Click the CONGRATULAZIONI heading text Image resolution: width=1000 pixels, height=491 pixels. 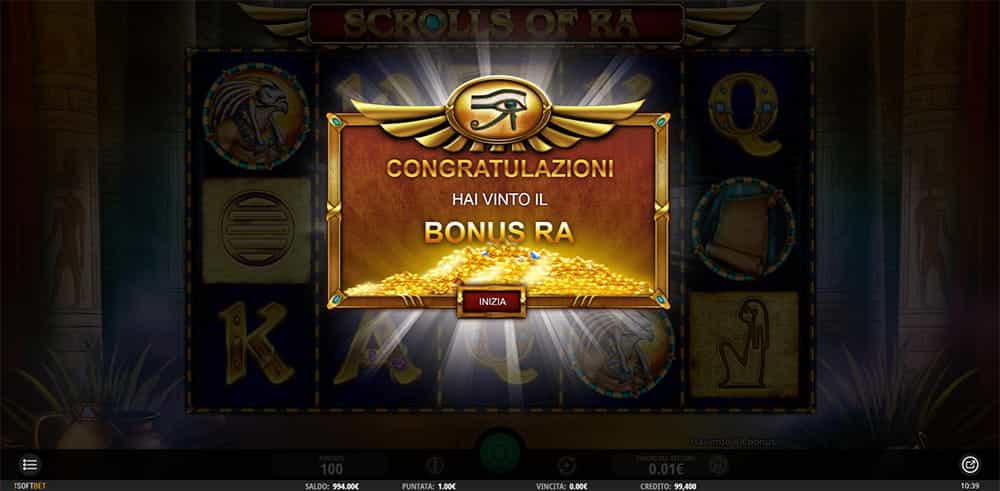tap(500, 168)
